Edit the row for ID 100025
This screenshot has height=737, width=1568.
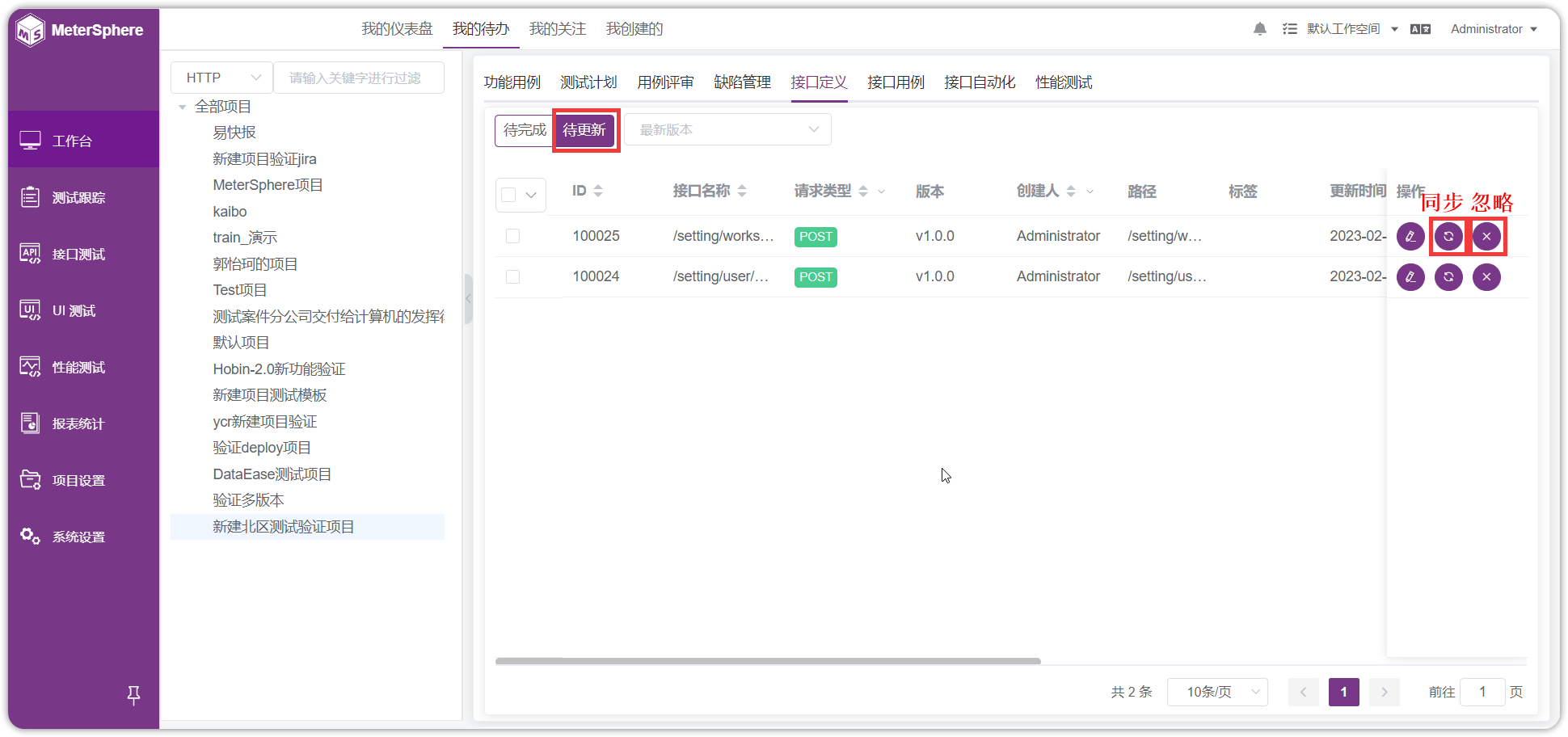1410,237
